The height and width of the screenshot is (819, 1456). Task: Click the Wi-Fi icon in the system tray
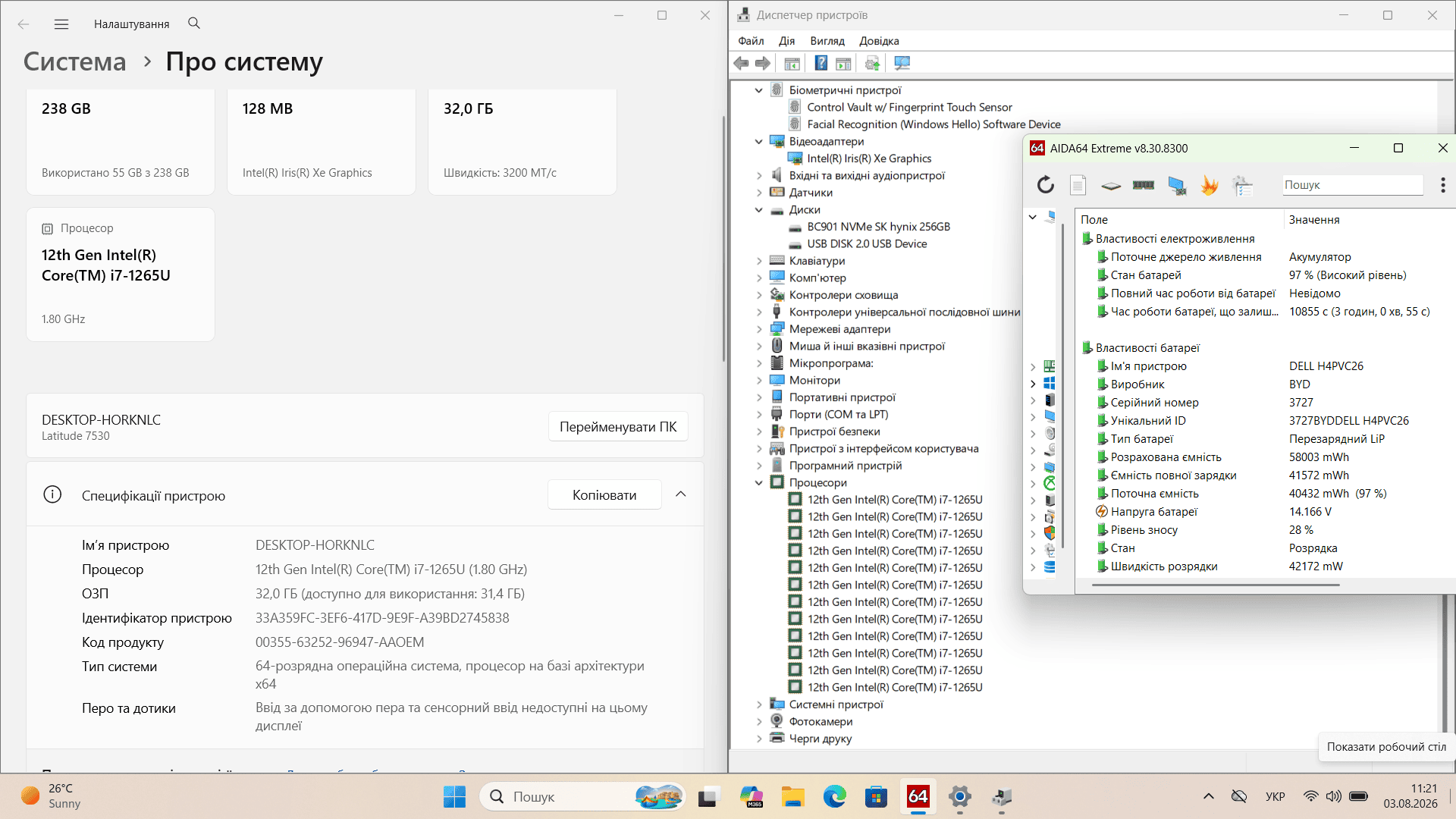(1310, 796)
